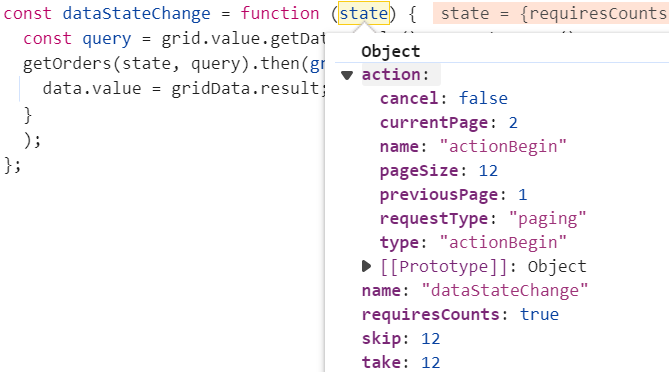
Task: Click the inline state = {requiresCounts value hint
Action: click(551, 13)
